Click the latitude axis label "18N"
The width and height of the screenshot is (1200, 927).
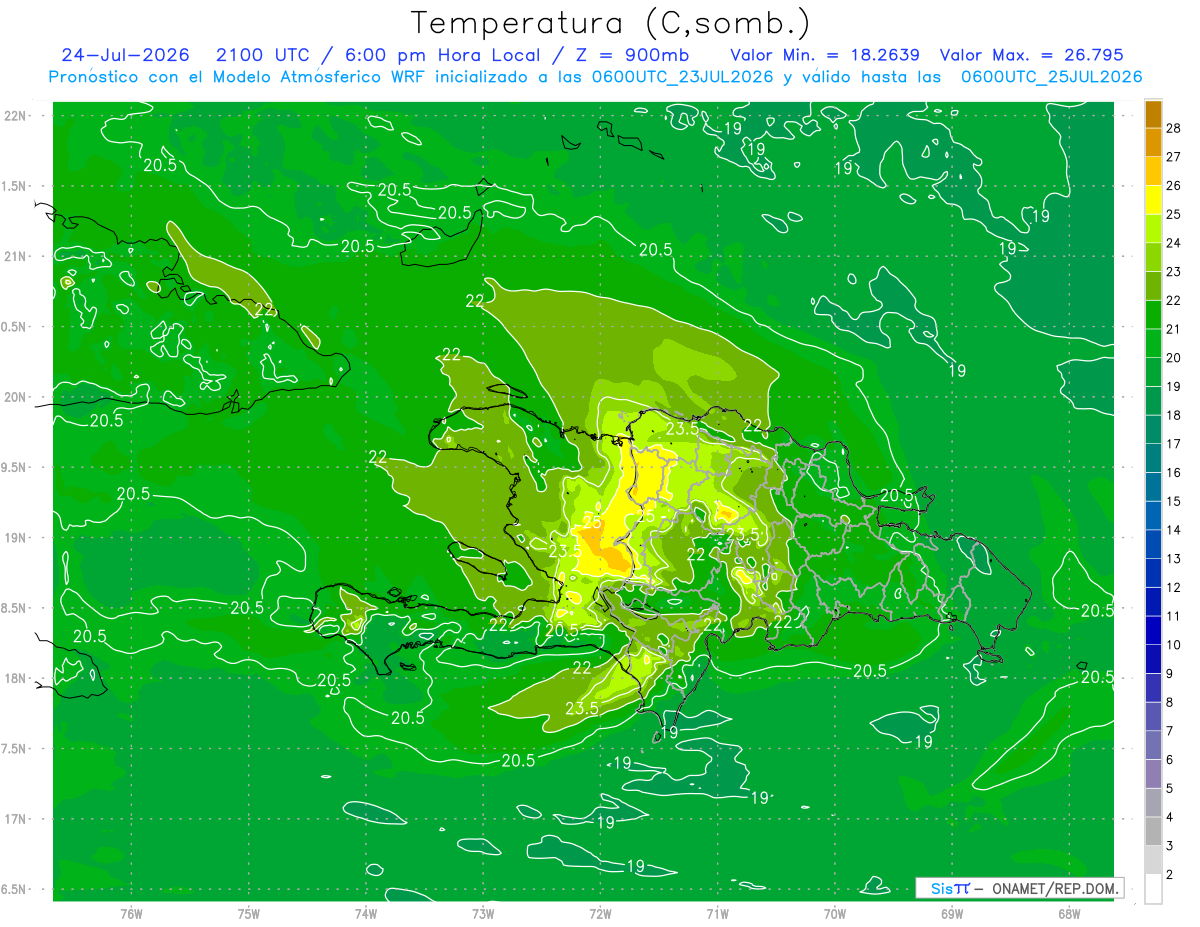15,678
